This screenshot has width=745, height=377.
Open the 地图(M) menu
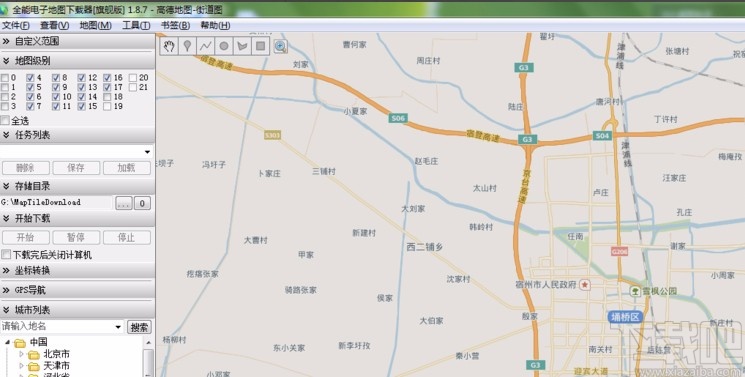pos(96,26)
